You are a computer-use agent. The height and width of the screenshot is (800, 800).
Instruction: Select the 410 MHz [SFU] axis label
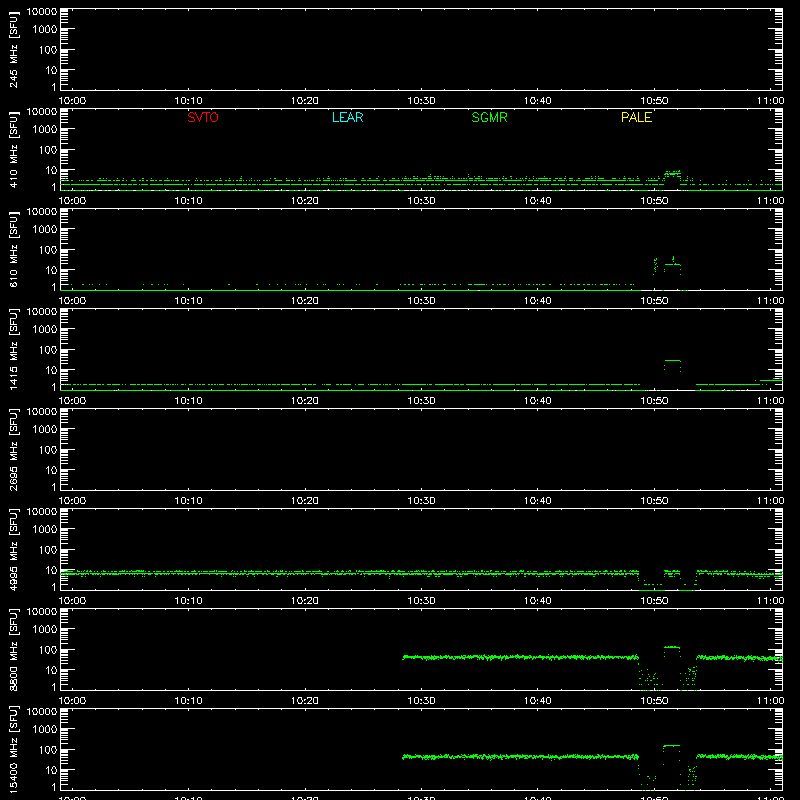click(x=13, y=149)
